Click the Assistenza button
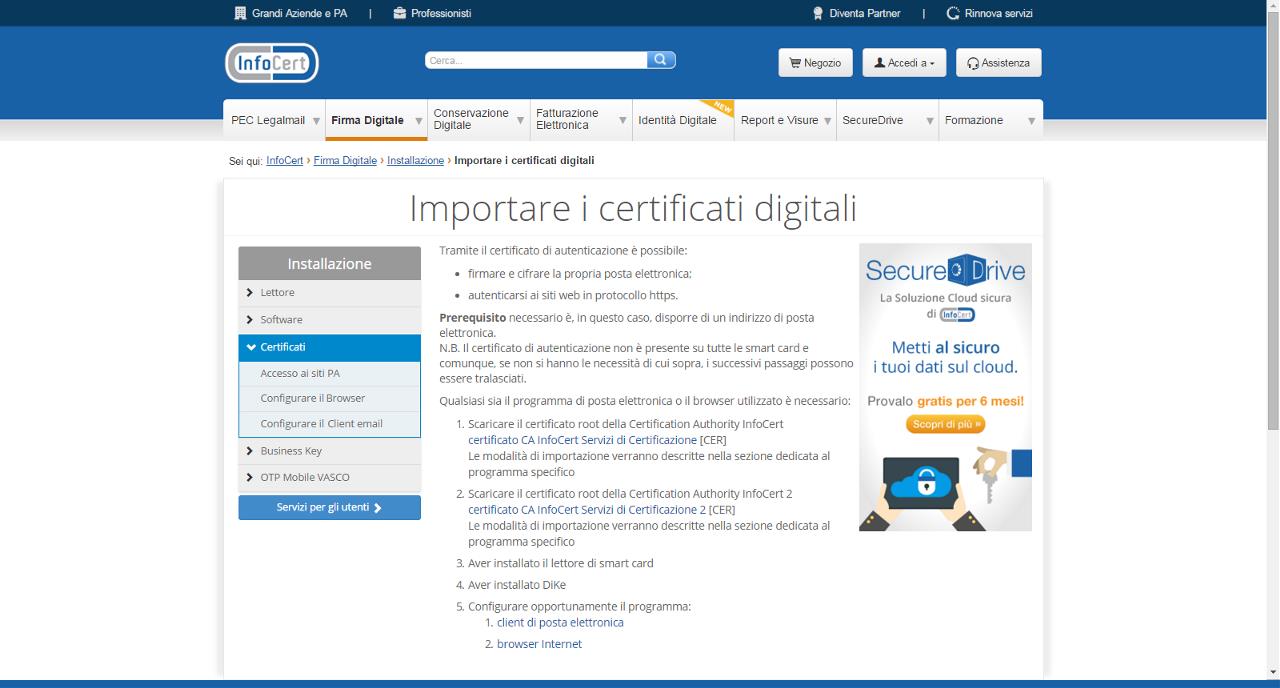The image size is (1280, 688). pyautogui.click(x=998, y=63)
